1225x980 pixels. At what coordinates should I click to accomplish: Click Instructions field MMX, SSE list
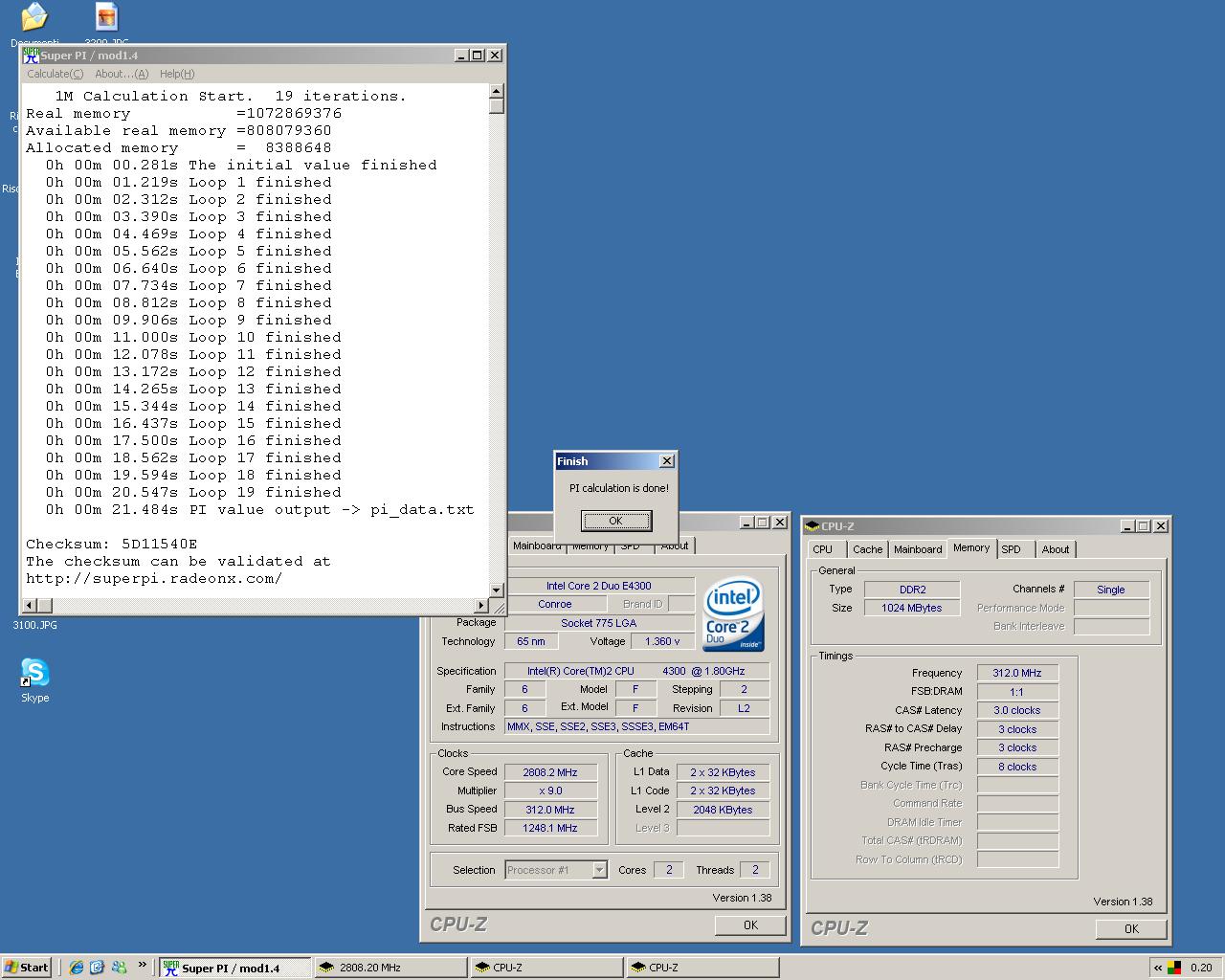point(636,726)
